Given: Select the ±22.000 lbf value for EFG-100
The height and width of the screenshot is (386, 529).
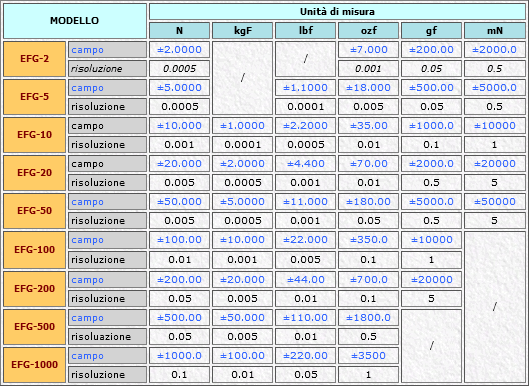Looking at the screenshot, I should 306,240.
